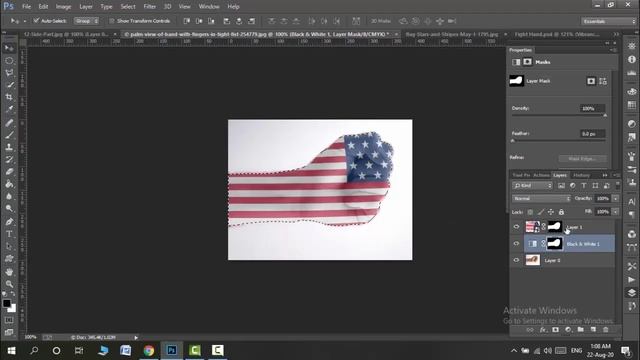Click Lock all padlock icon
Image resolution: width=640 pixels, height=360 pixels.
click(x=561, y=212)
